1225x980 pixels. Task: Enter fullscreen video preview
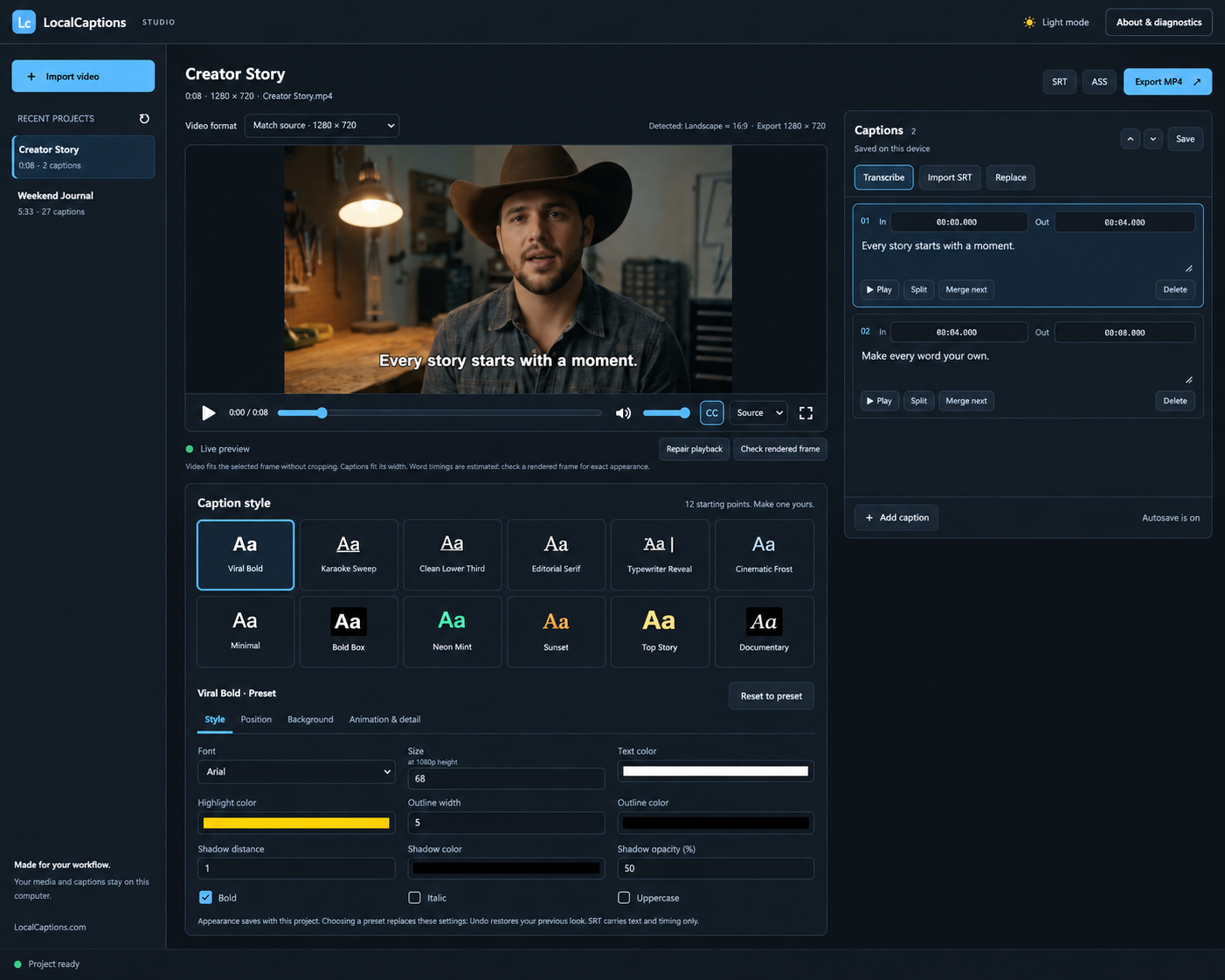pyautogui.click(x=806, y=412)
